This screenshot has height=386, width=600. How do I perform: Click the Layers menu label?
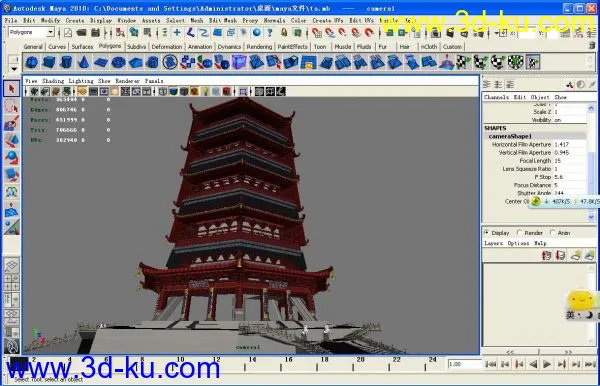[x=493, y=243]
